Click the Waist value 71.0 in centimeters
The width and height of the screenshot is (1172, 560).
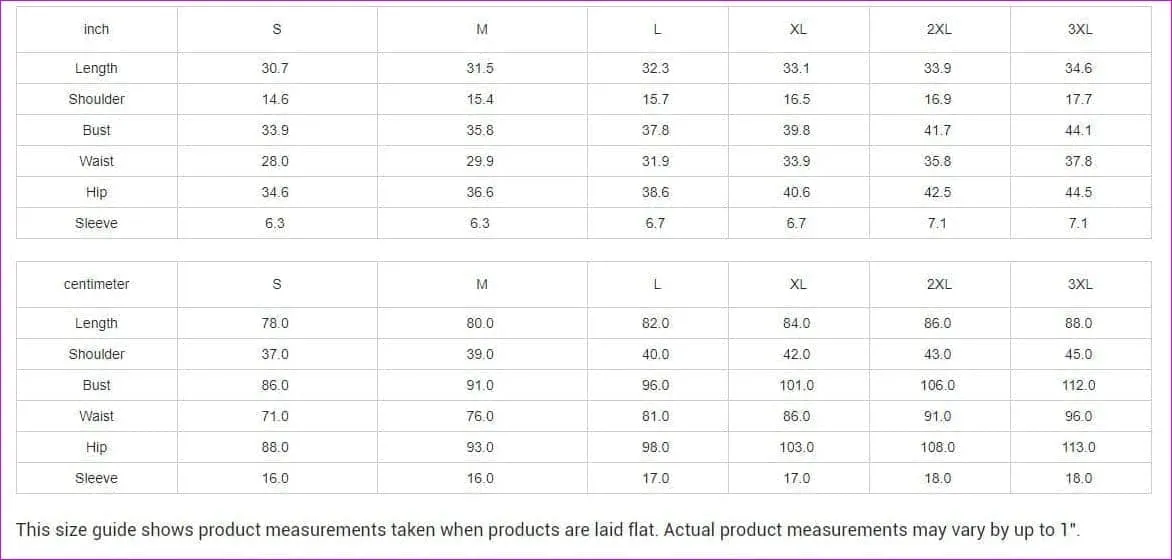(275, 416)
